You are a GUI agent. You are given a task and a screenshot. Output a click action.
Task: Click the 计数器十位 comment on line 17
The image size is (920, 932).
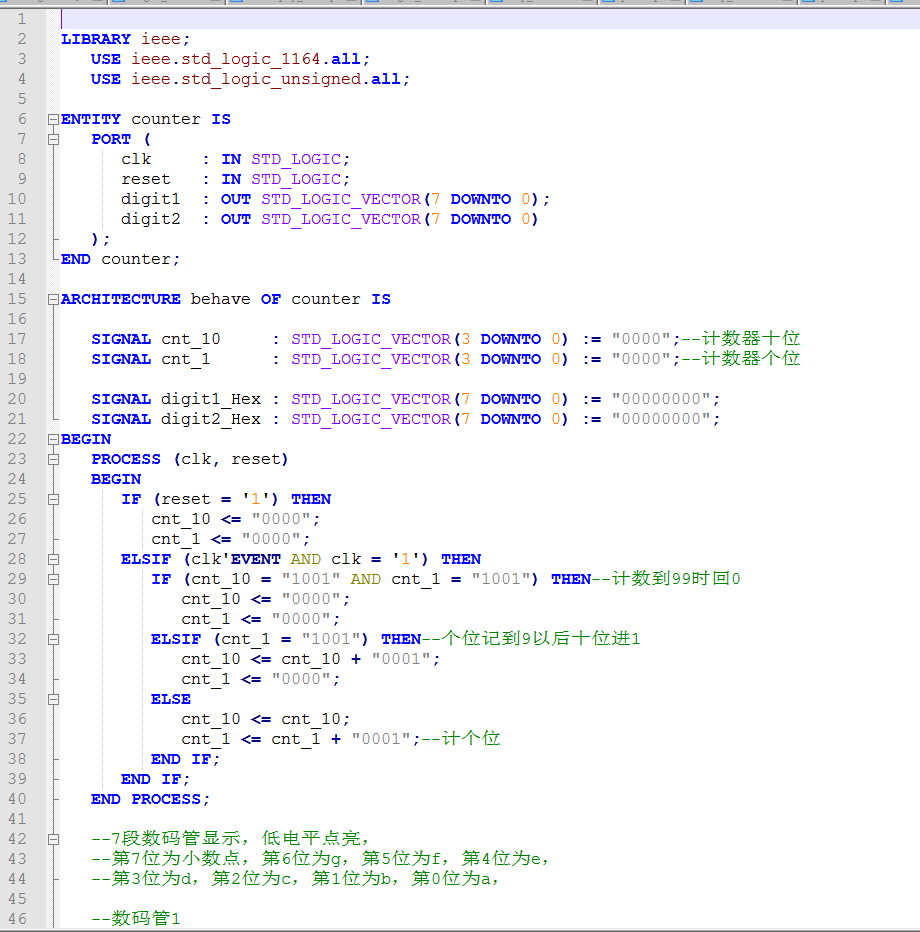[750, 339]
